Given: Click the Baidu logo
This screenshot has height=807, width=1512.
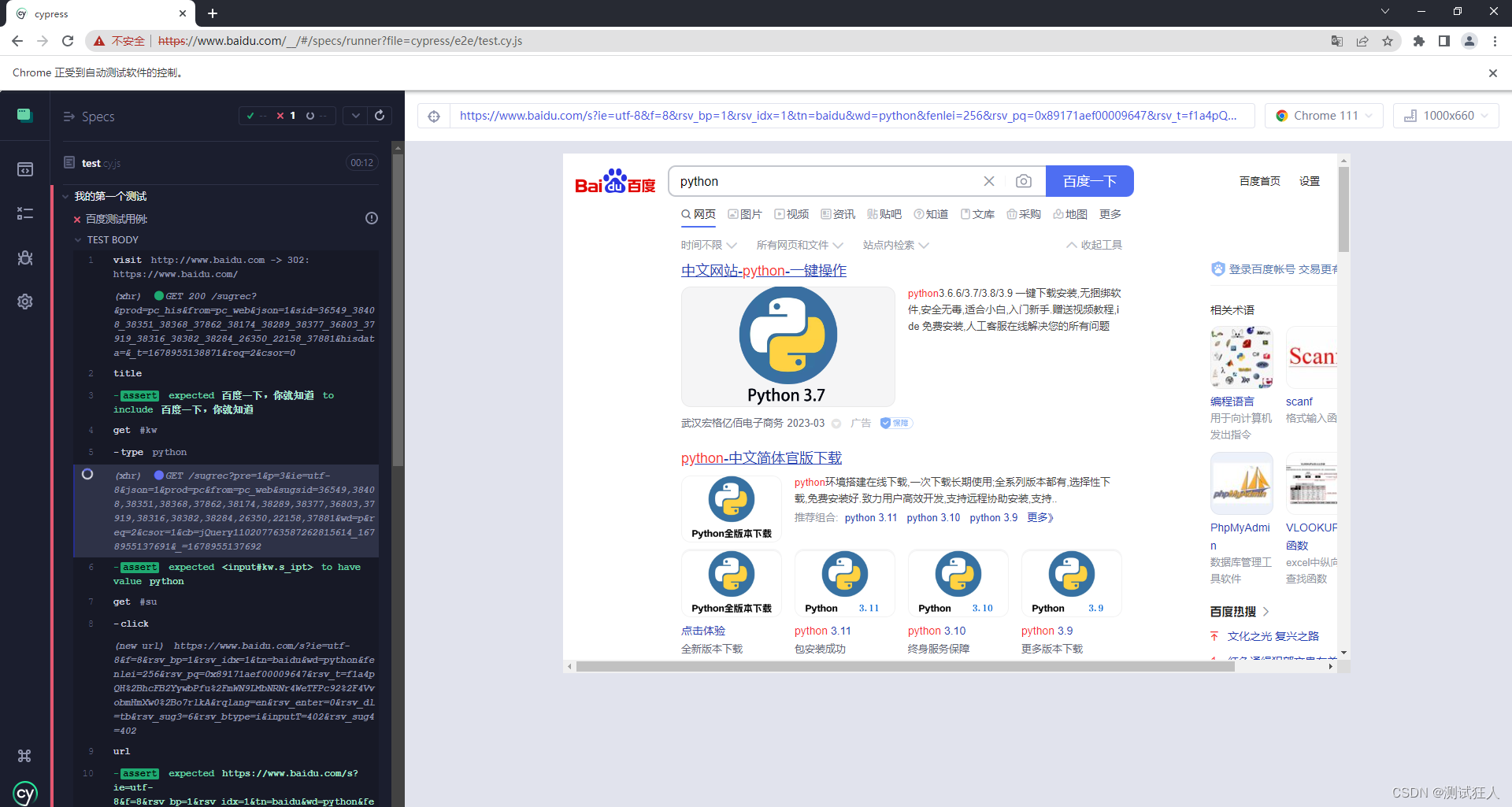Looking at the screenshot, I should click(615, 181).
